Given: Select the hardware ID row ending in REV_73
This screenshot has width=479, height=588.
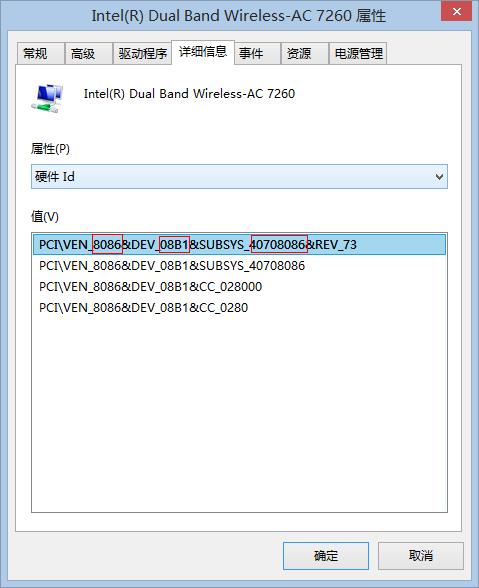Looking at the screenshot, I should tap(239, 244).
